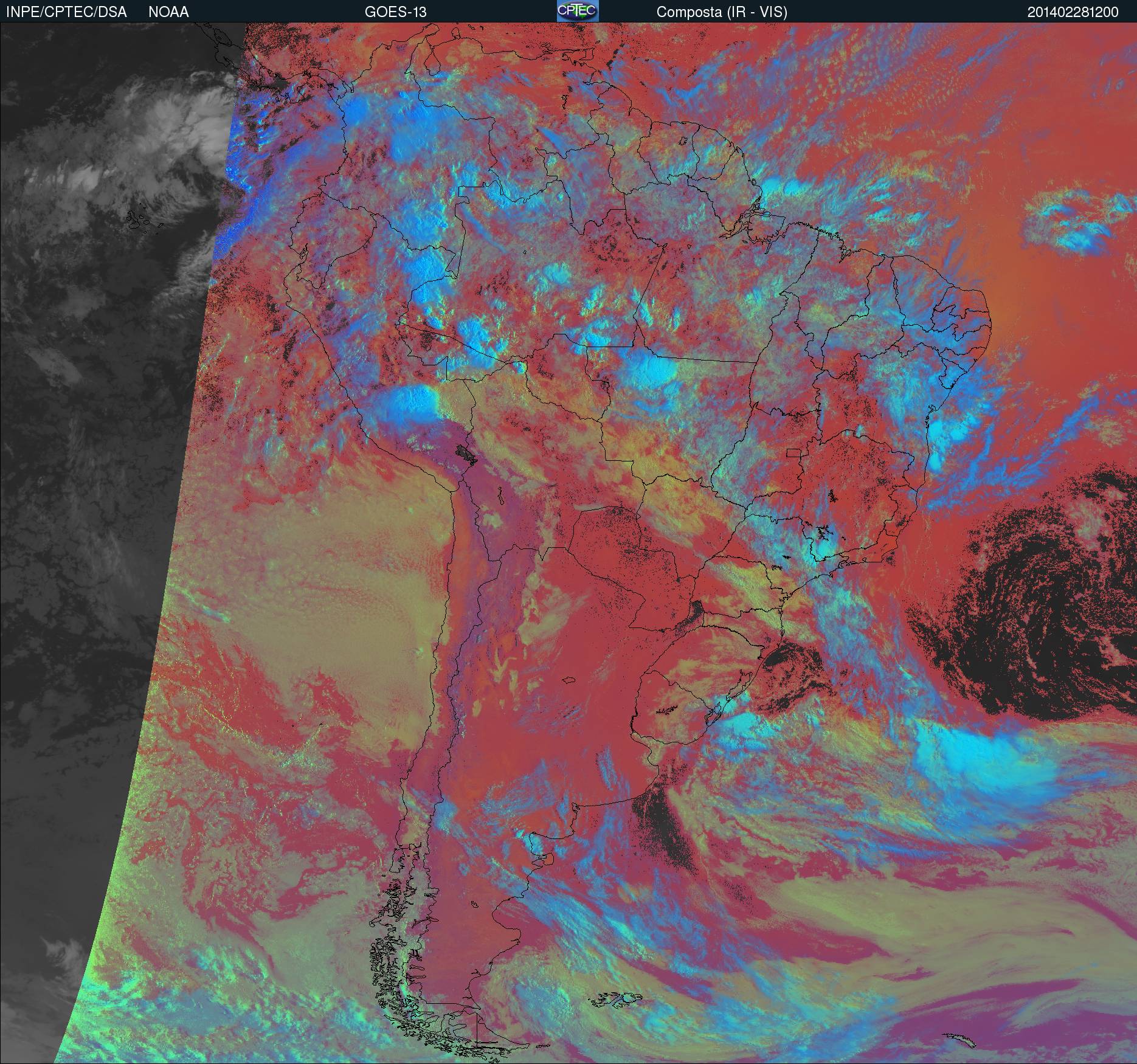
Task: Click the GOES-13 satellite label
Action: pyautogui.click(x=395, y=12)
